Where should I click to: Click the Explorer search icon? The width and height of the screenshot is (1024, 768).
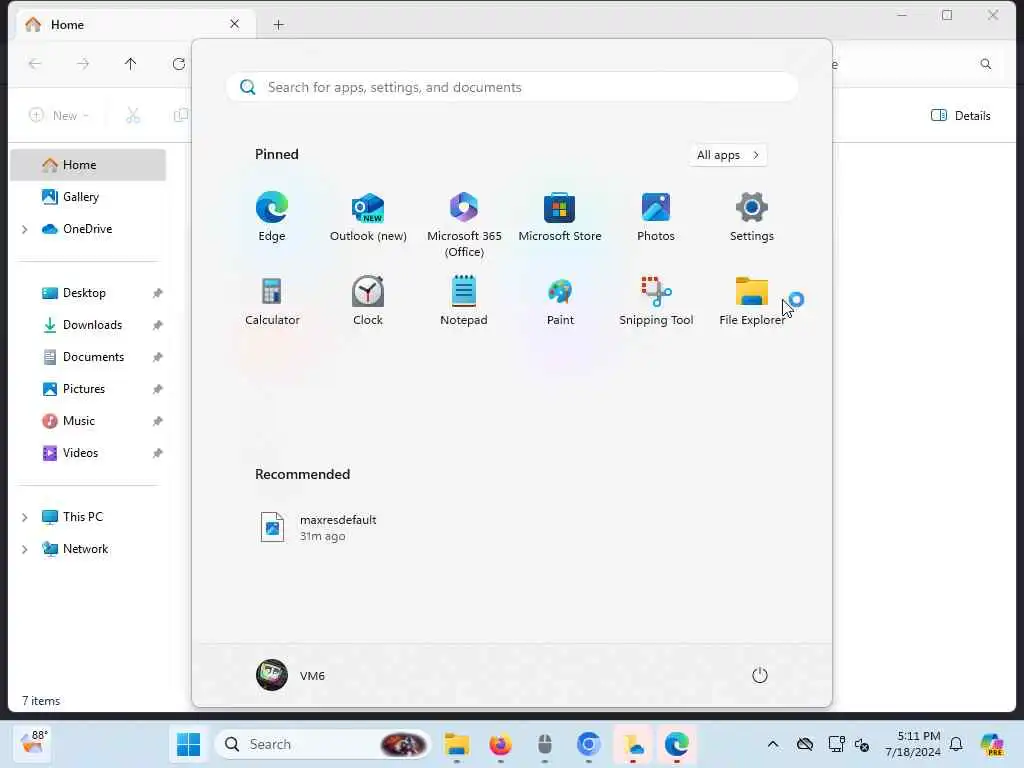click(x=985, y=64)
